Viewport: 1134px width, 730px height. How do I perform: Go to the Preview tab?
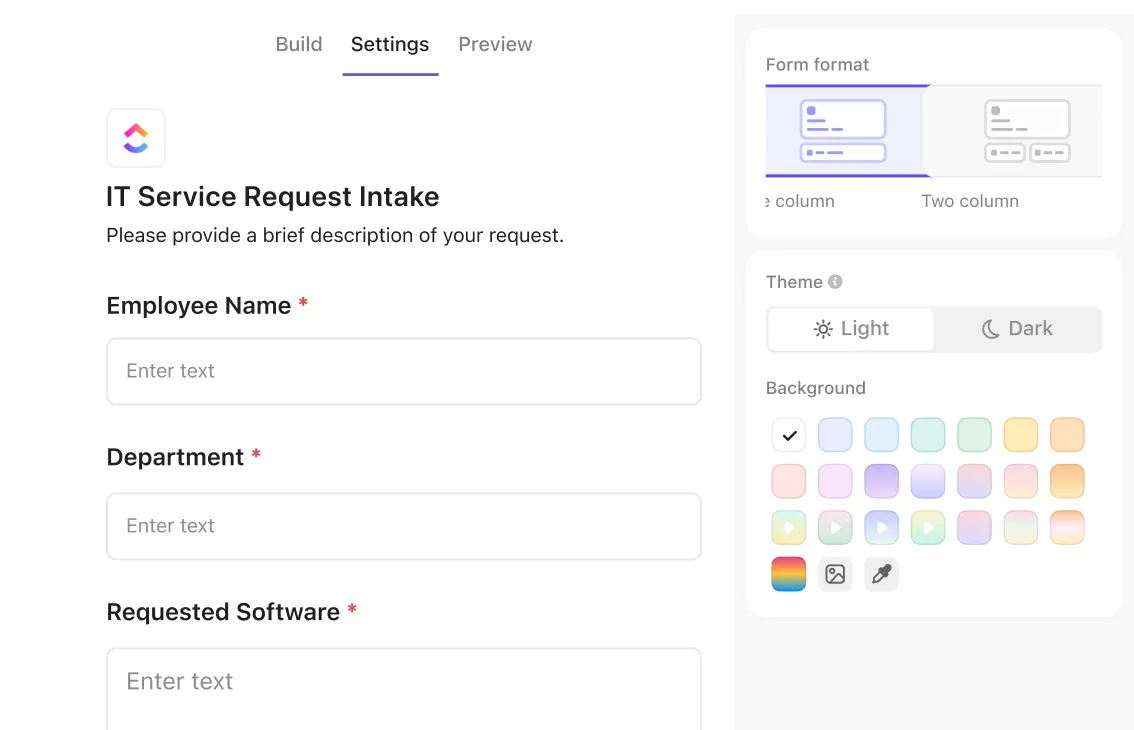click(495, 44)
